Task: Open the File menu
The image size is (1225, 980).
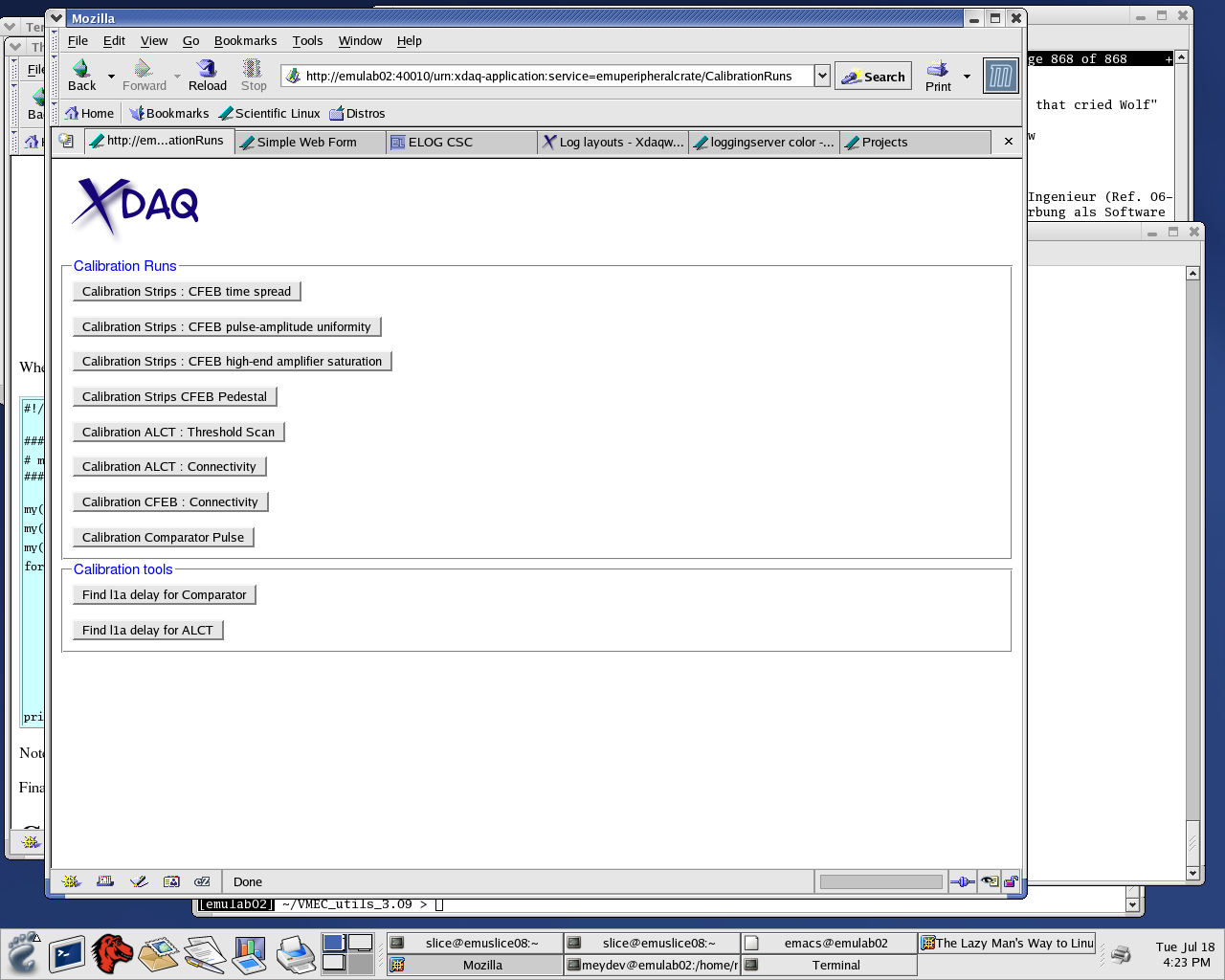Action: (78, 40)
